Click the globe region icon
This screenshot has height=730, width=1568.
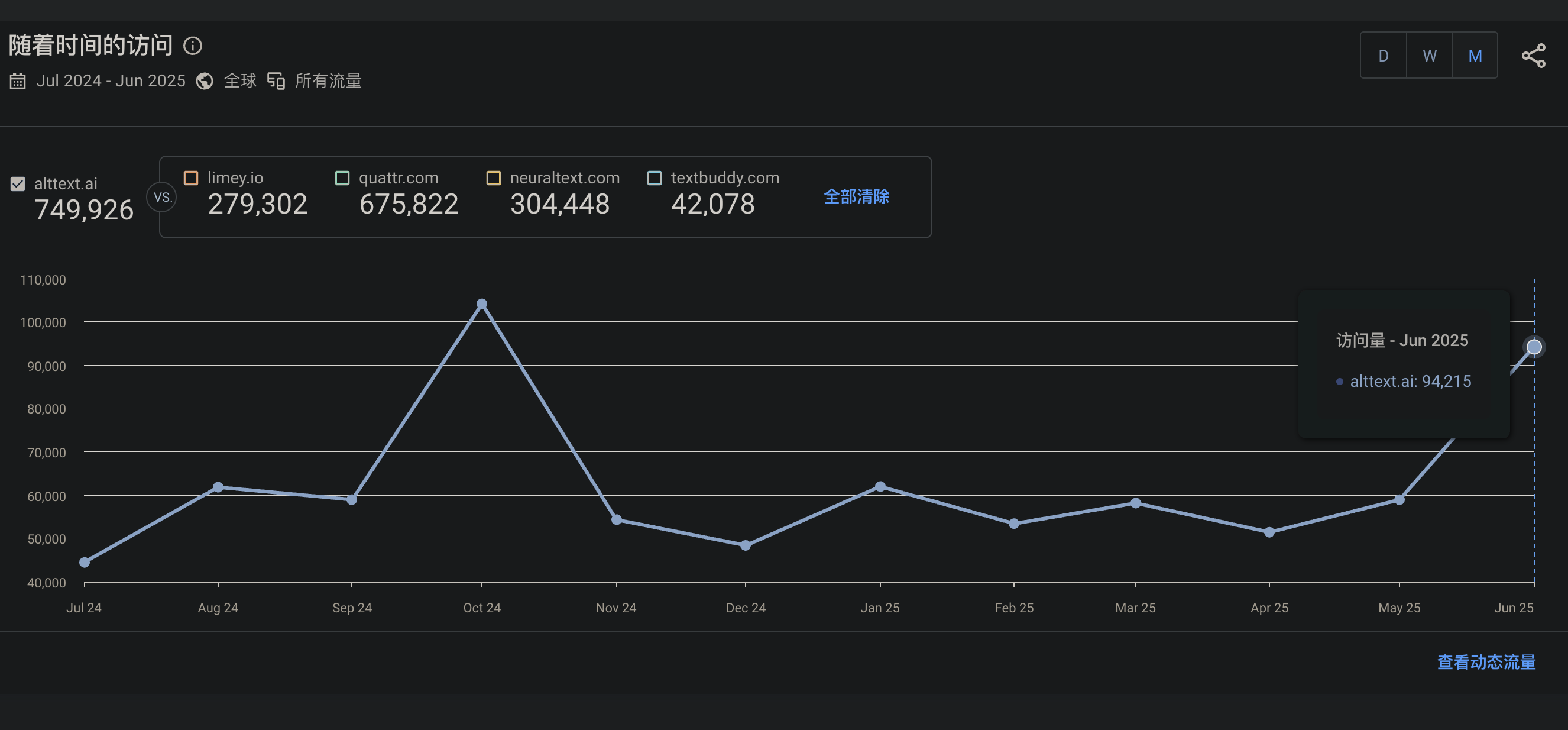coord(205,81)
